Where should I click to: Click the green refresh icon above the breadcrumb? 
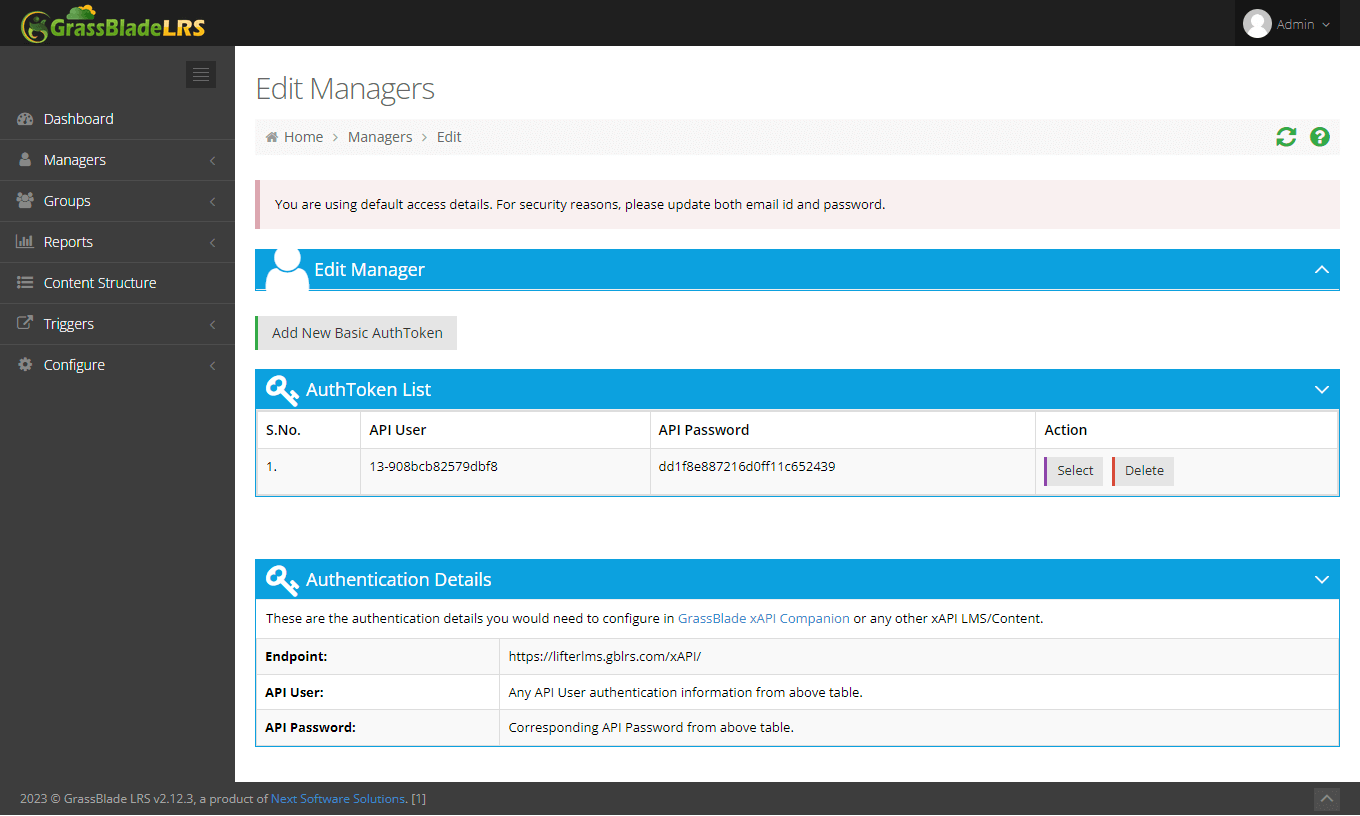(x=1286, y=137)
